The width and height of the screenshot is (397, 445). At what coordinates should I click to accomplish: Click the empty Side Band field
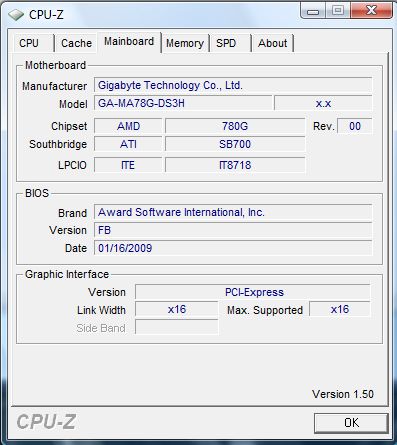click(177, 327)
